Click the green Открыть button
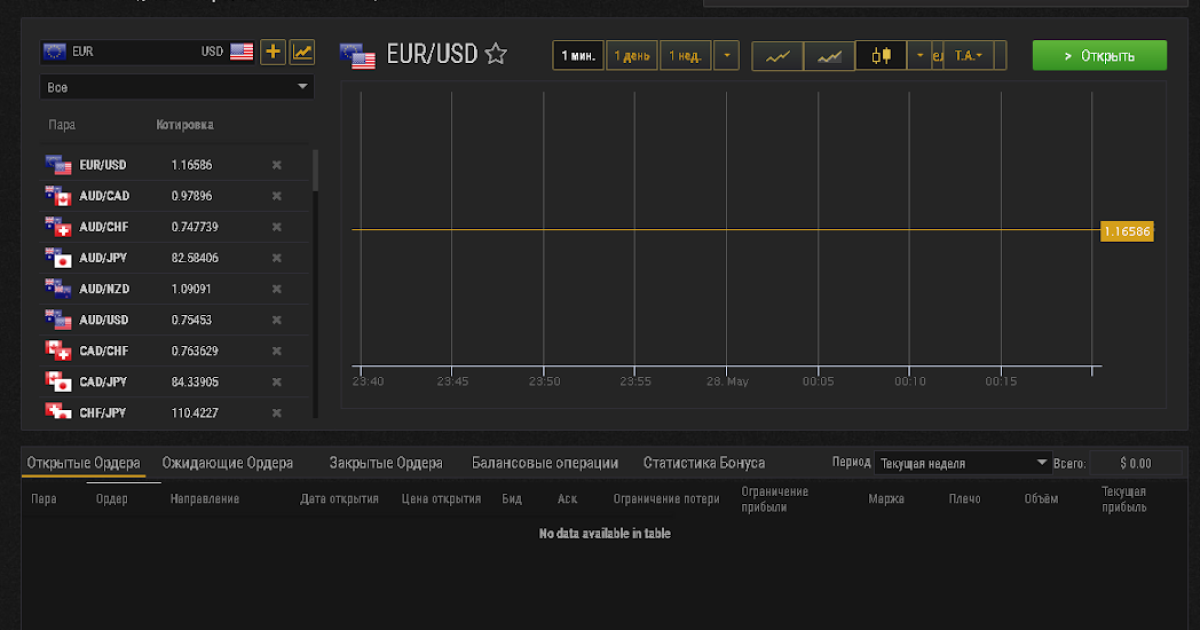The width and height of the screenshot is (1200, 630). [1099, 55]
